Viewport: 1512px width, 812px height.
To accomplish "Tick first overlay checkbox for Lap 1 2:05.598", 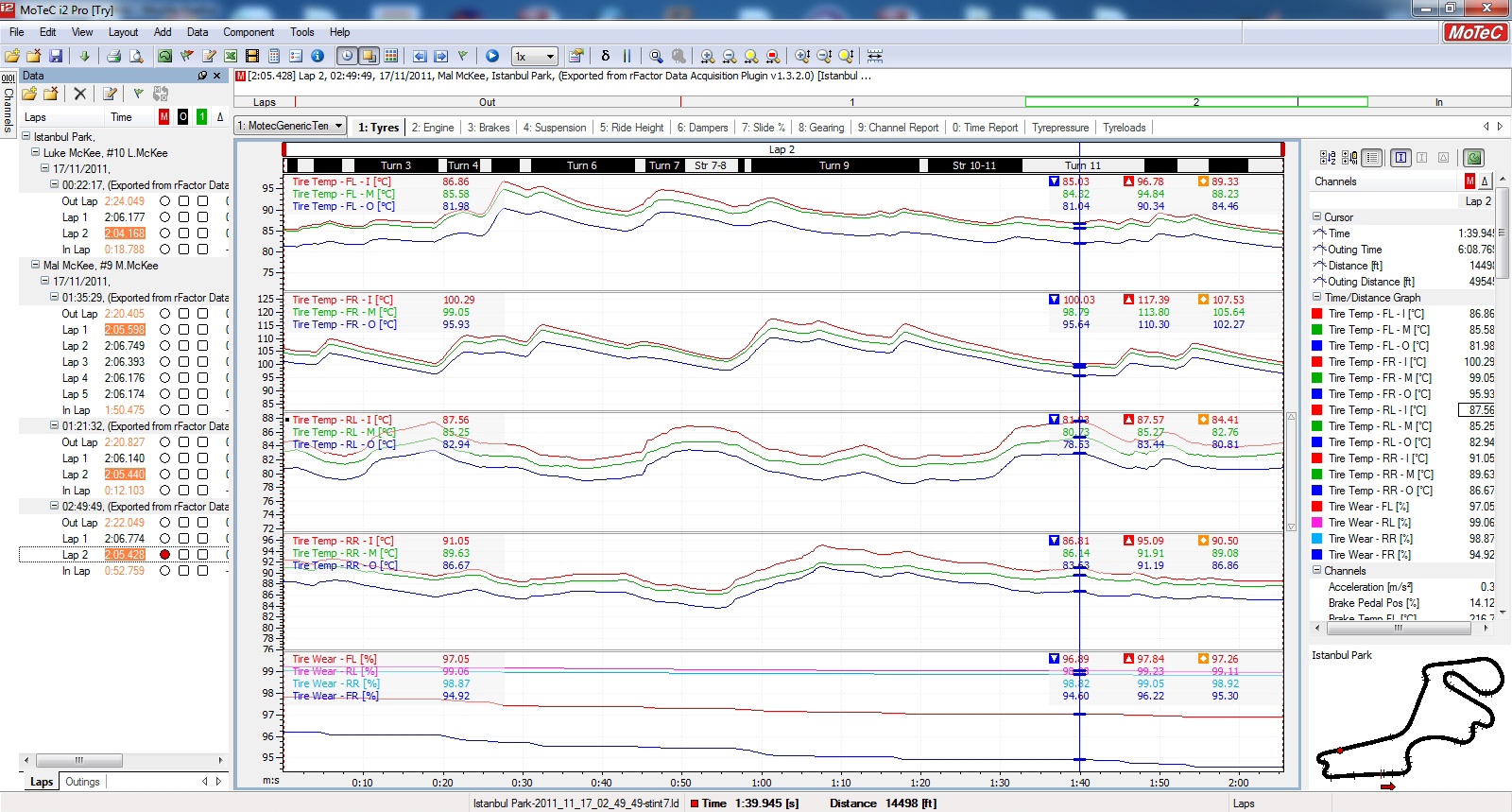I will click(x=184, y=330).
